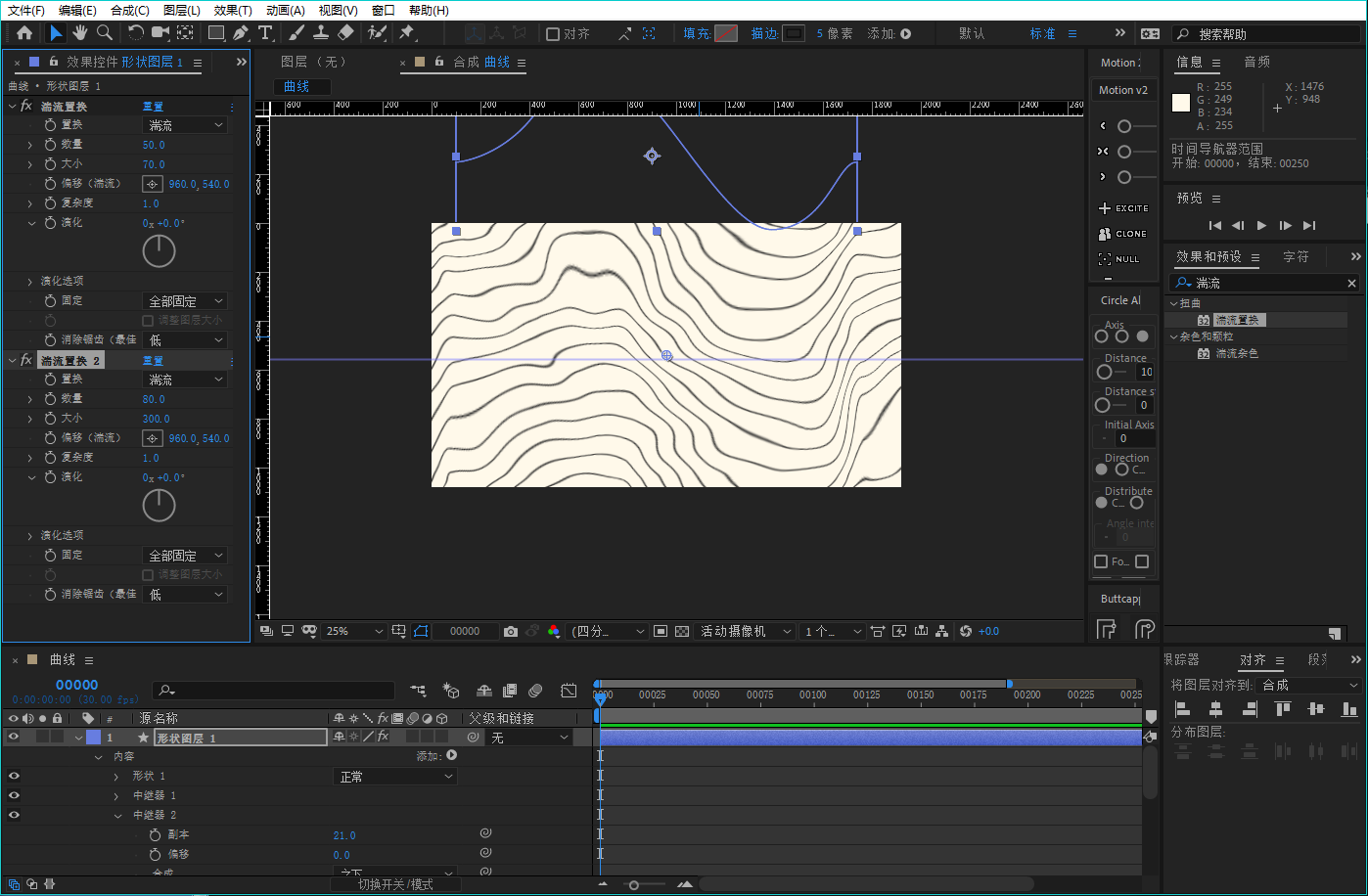Select the Eraser tool

coord(345,33)
